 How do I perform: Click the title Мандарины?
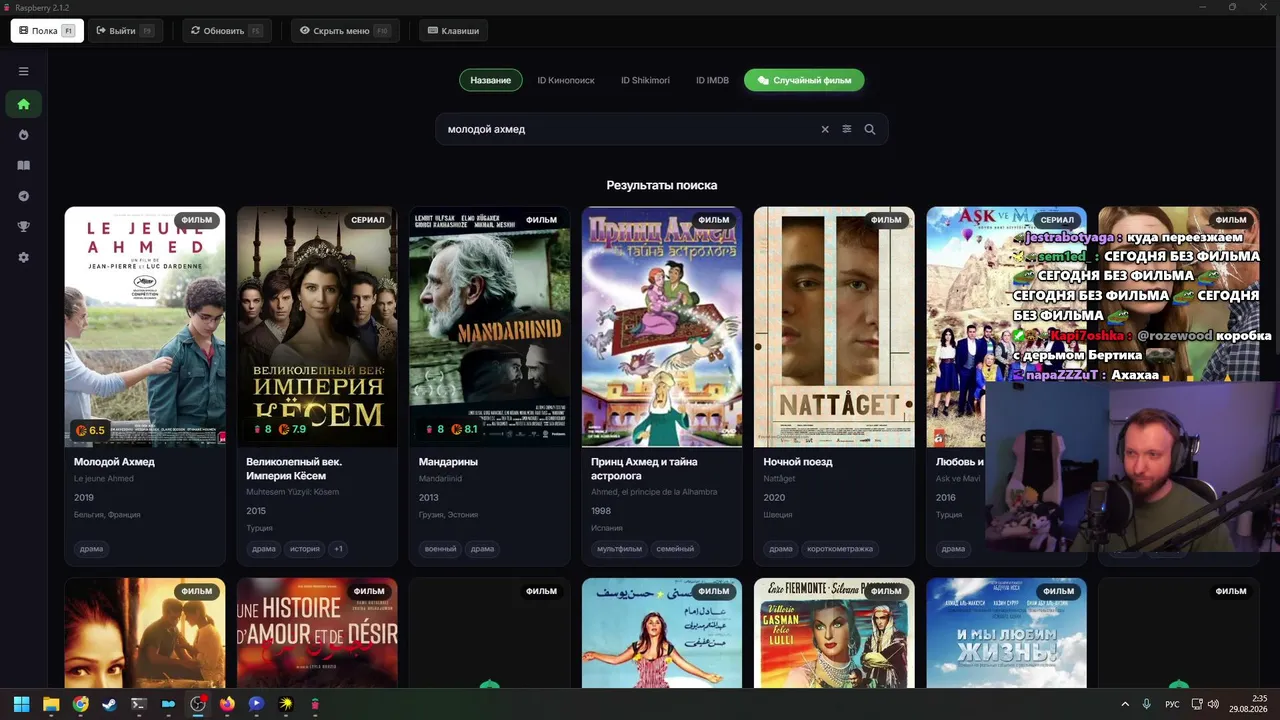click(x=448, y=462)
